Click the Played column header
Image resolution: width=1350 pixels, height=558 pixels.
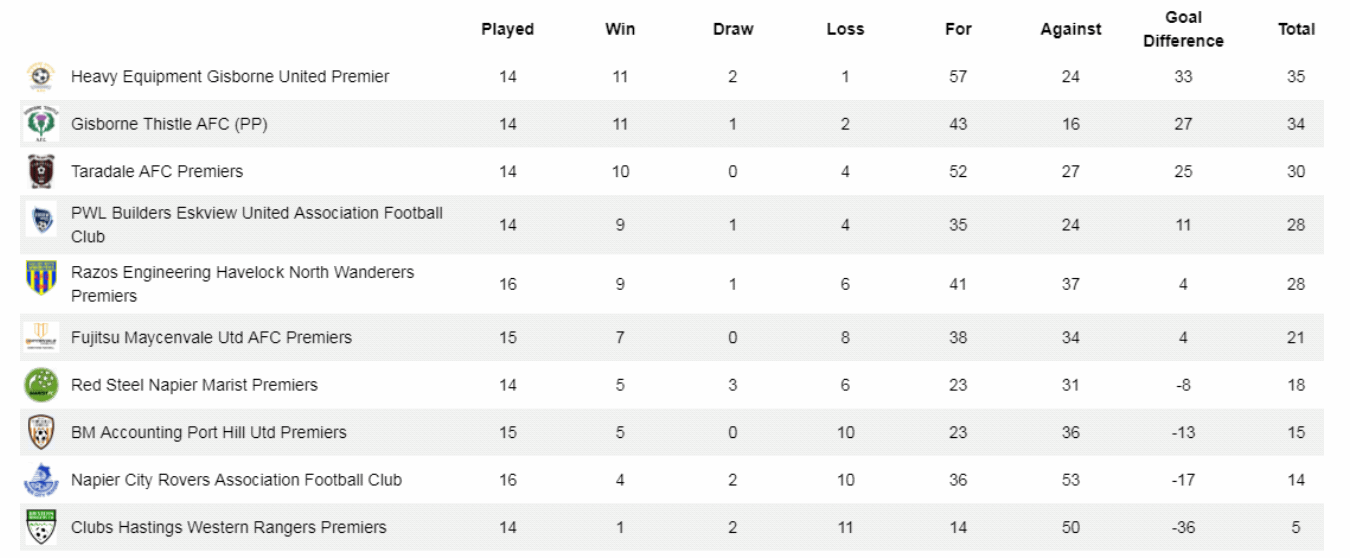pyautogui.click(x=507, y=29)
